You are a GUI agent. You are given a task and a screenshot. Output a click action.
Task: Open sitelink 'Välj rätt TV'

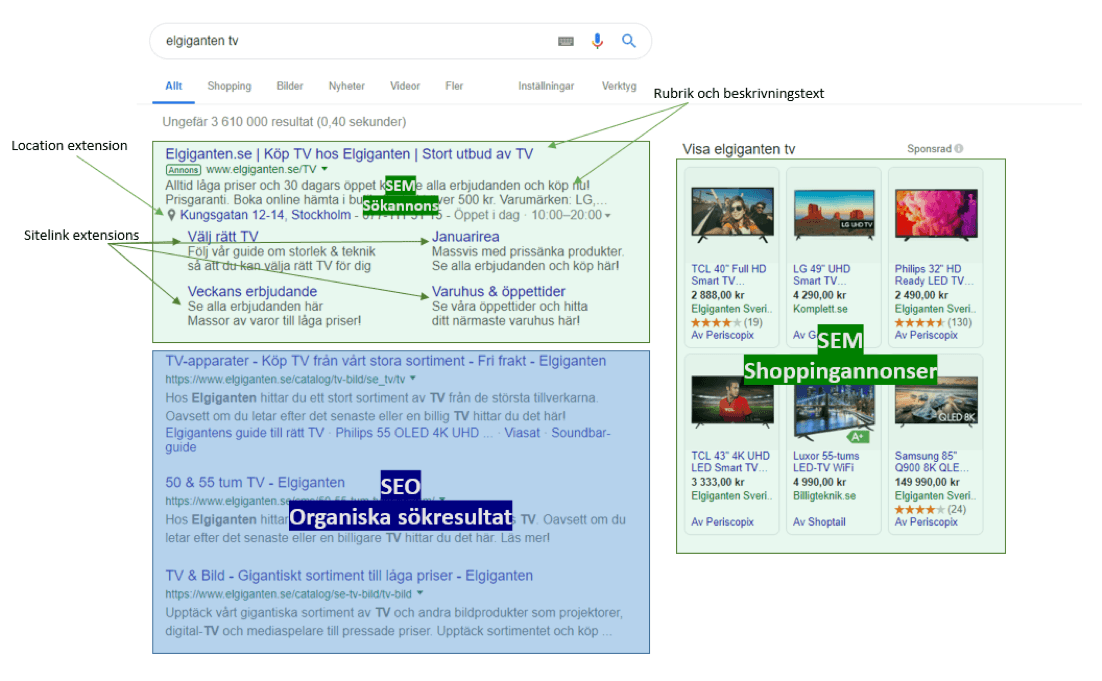(x=223, y=237)
